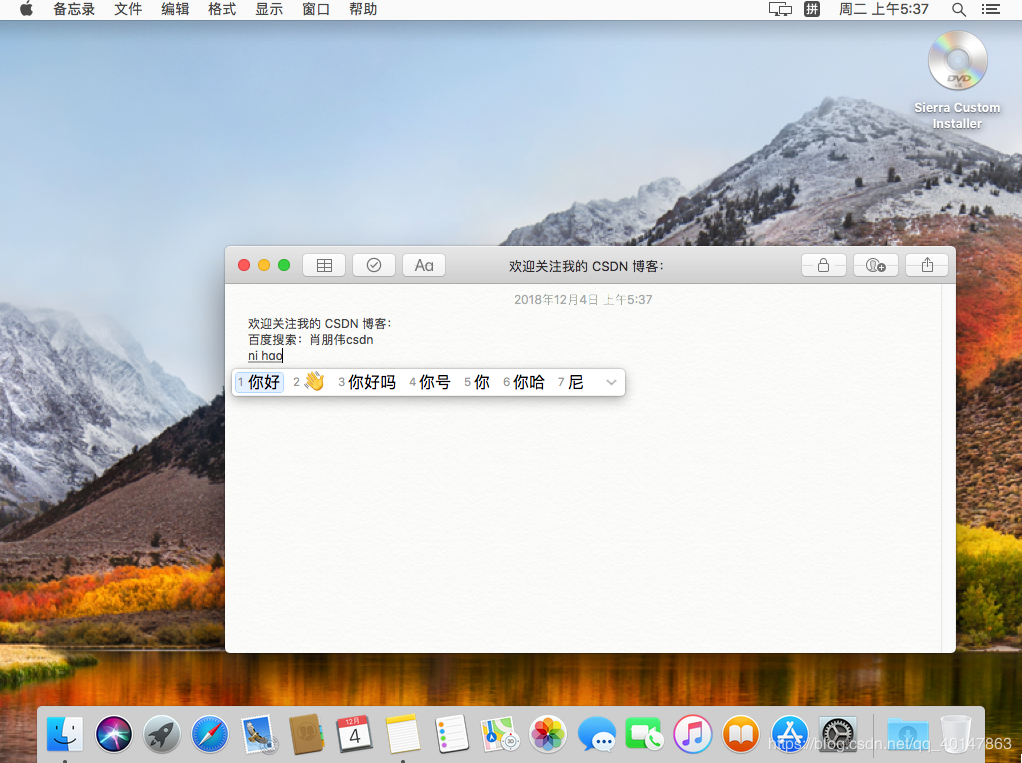Open the 显示 menu in menu bar
This screenshot has height=763, width=1022.
[269, 9]
